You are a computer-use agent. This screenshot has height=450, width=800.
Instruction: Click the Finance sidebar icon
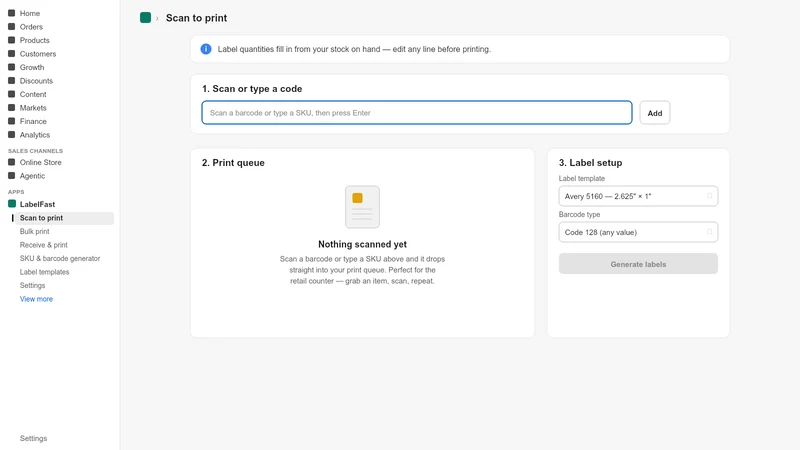click(11, 121)
